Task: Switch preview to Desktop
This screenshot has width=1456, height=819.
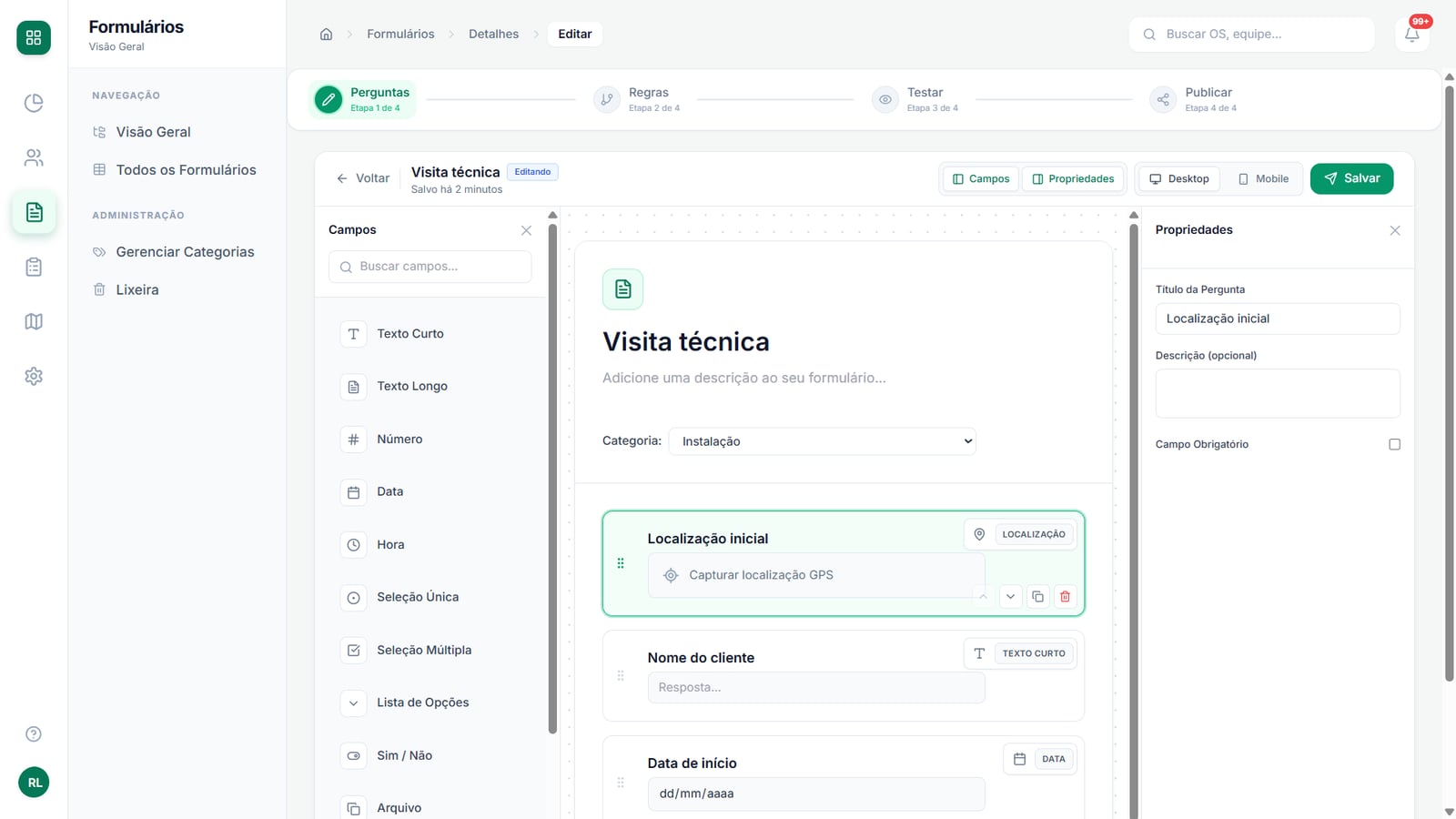Action: click(1179, 178)
